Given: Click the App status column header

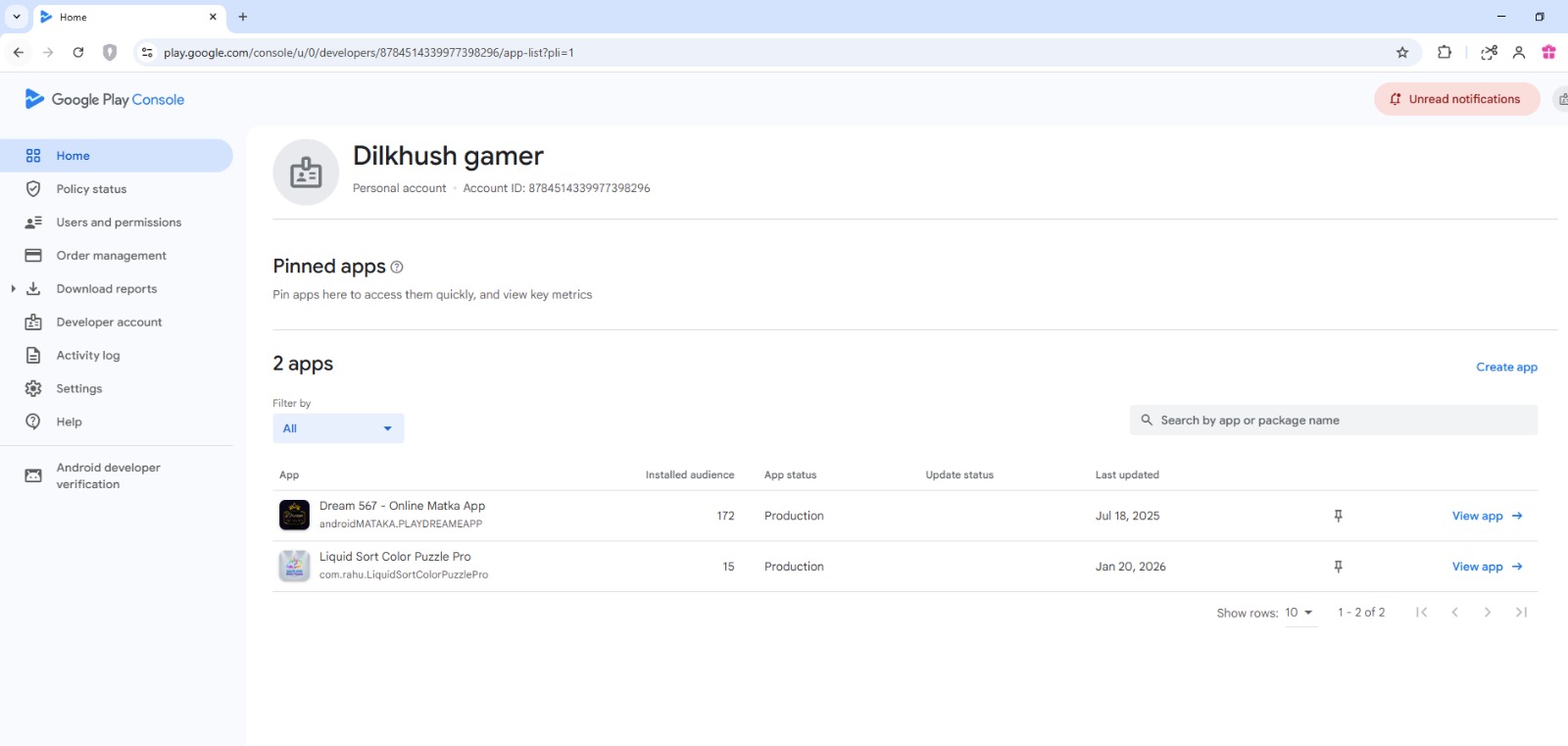Looking at the screenshot, I should pos(790,475).
